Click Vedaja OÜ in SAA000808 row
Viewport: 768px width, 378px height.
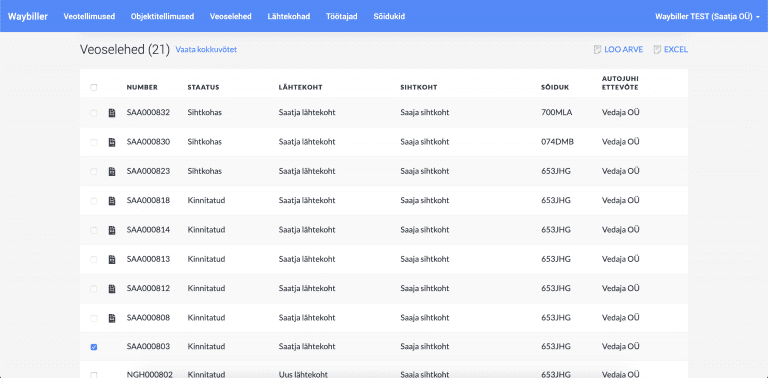[x=621, y=318]
